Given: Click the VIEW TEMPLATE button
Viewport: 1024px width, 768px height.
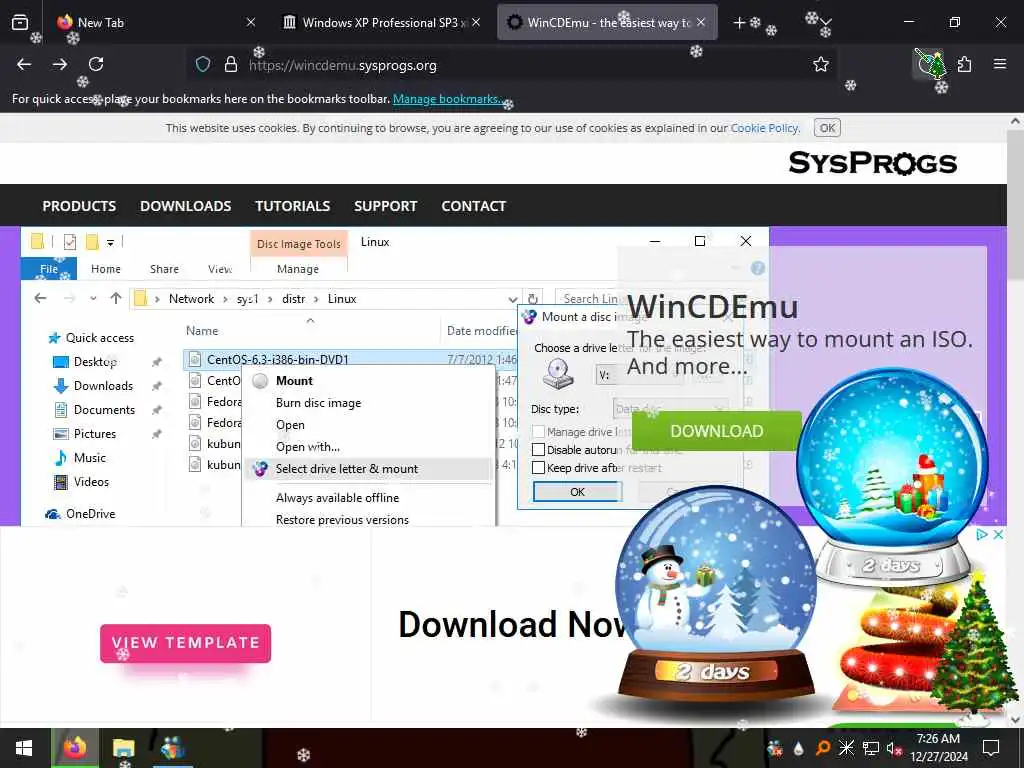Looking at the screenshot, I should coord(185,643).
